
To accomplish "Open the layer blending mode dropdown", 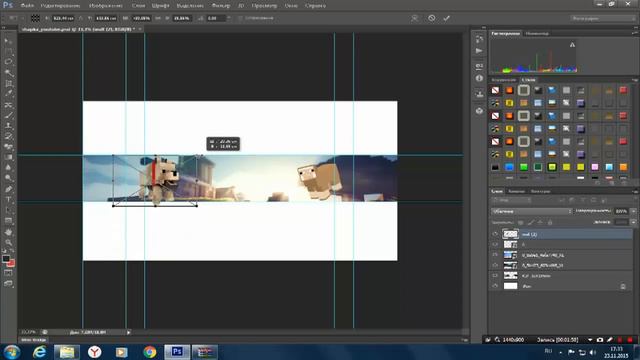I will [x=531, y=211].
